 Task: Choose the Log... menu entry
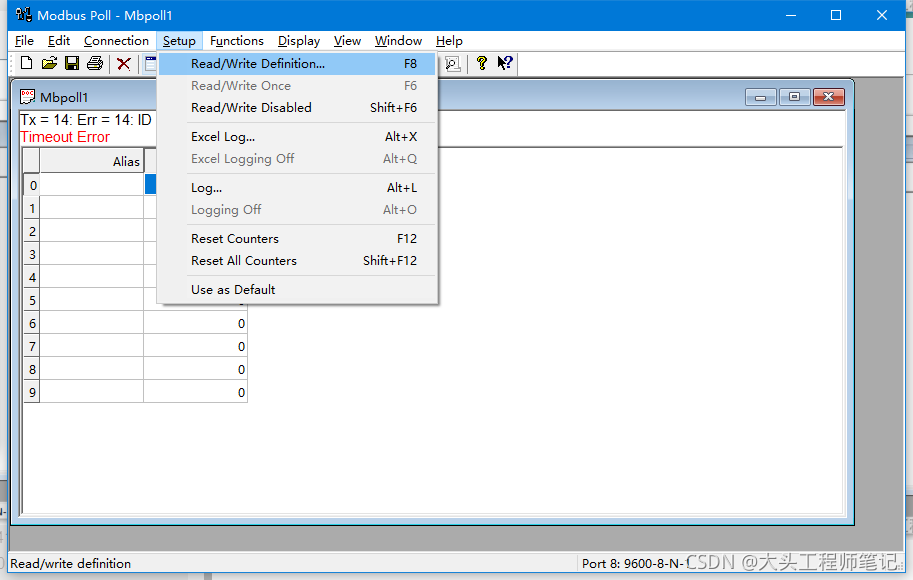[297, 188]
